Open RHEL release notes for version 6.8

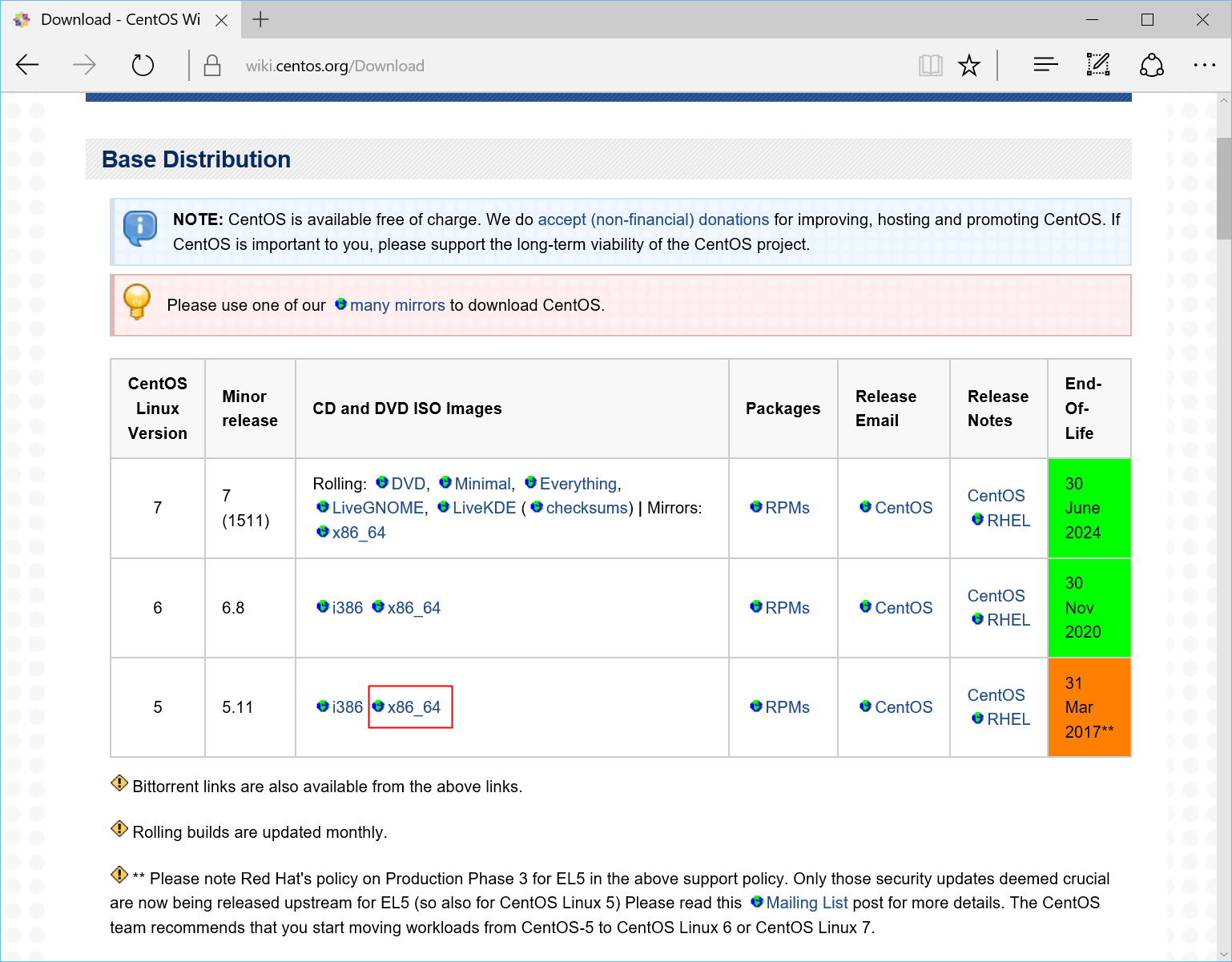[x=1000, y=620]
